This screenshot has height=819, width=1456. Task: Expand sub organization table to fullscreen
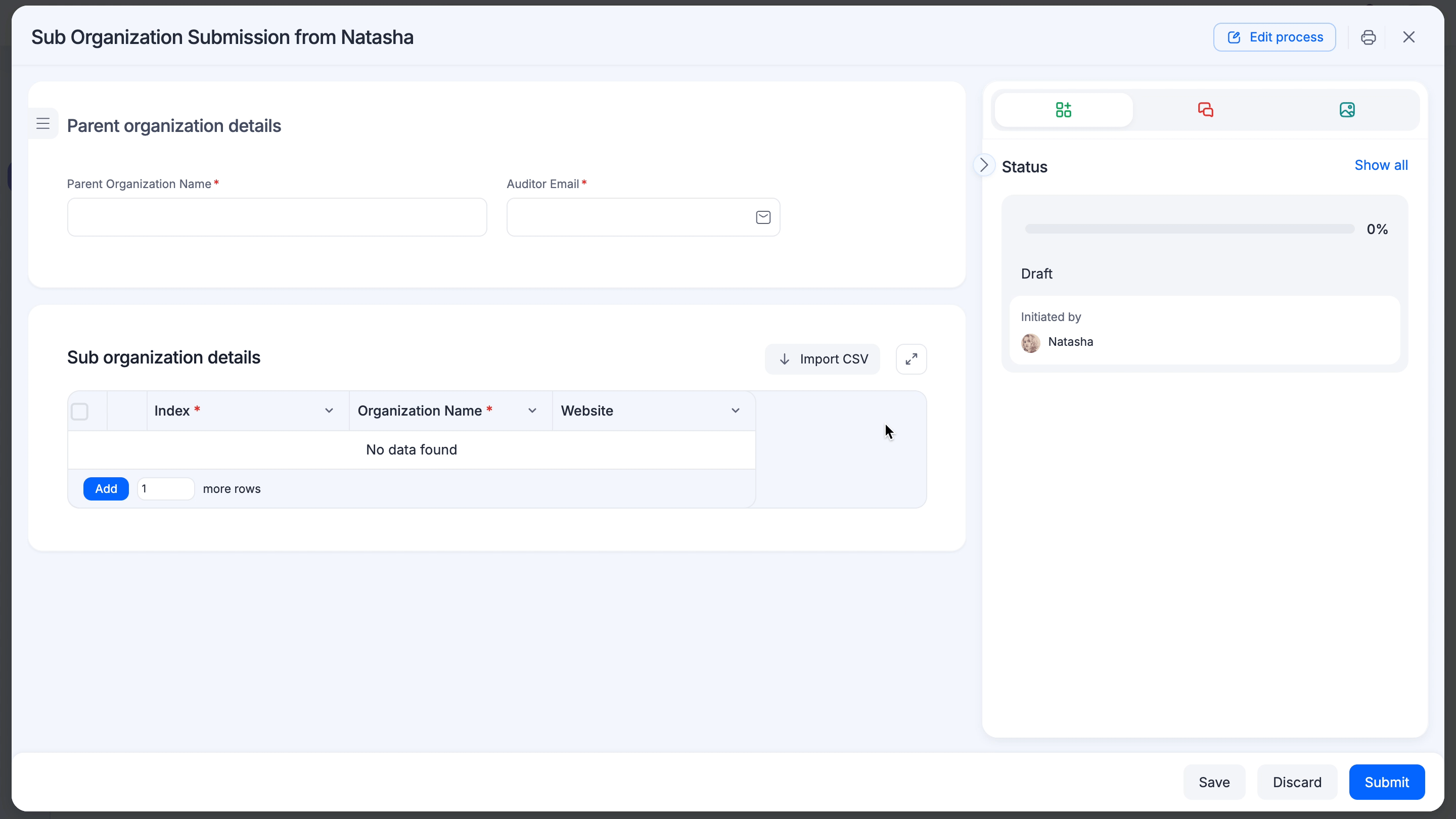pos(911,359)
